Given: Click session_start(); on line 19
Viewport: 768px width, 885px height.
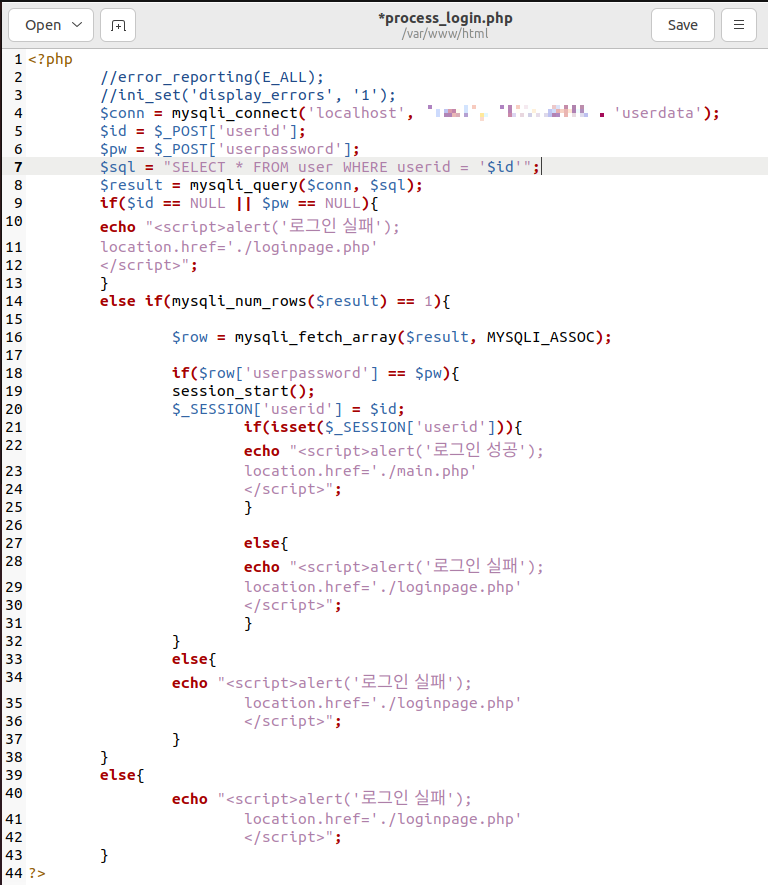Looking at the screenshot, I should click(x=243, y=391).
